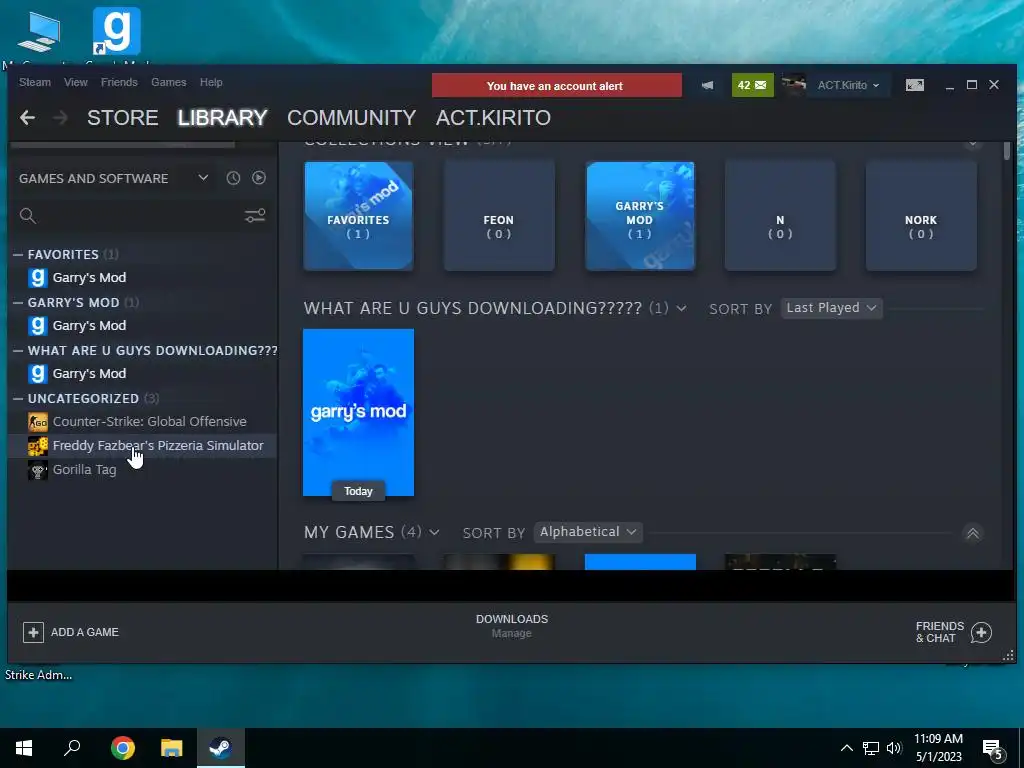Open the Friends menu
Viewport: 1024px width, 768px height.
pyautogui.click(x=119, y=82)
